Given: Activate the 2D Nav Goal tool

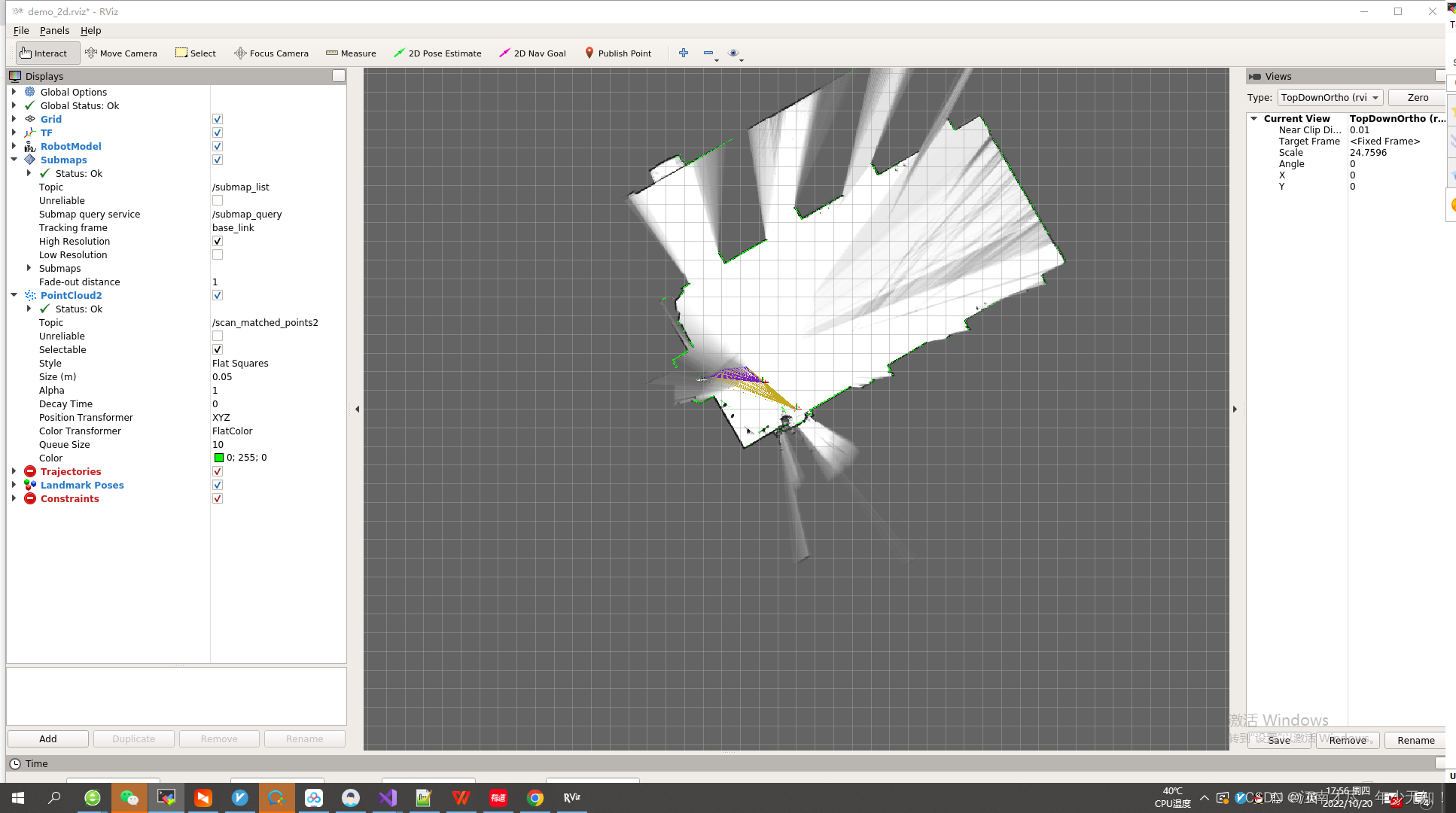Looking at the screenshot, I should click(532, 53).
